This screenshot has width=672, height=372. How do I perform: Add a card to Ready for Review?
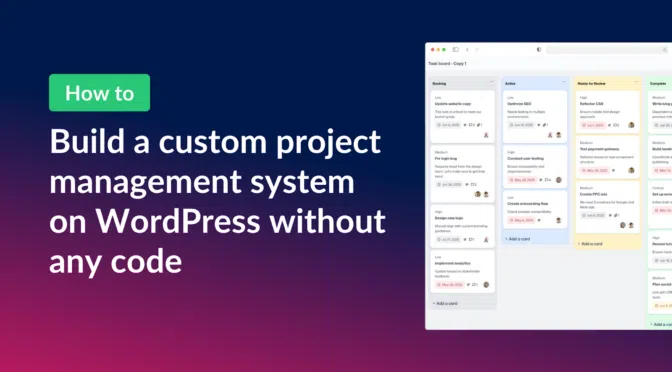tap(590, 244)
